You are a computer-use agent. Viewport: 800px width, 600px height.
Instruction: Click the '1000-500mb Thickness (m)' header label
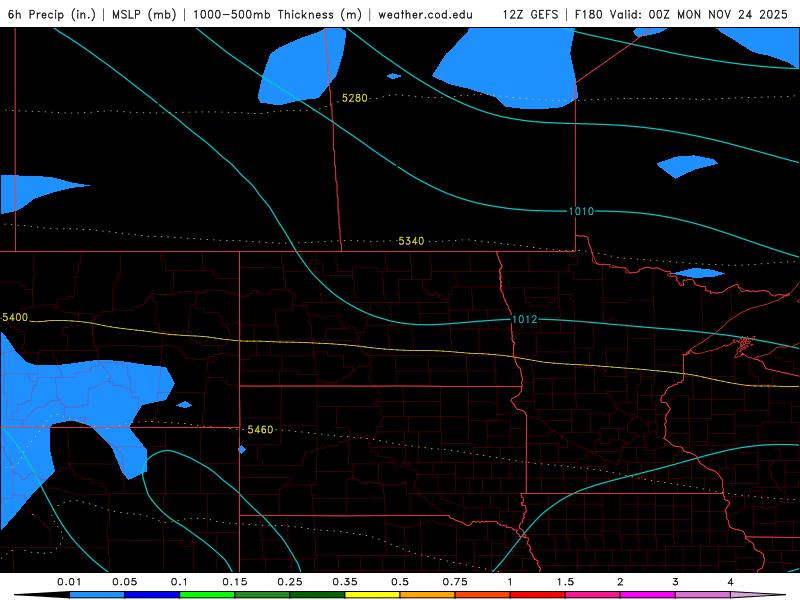tap(277, 14)
